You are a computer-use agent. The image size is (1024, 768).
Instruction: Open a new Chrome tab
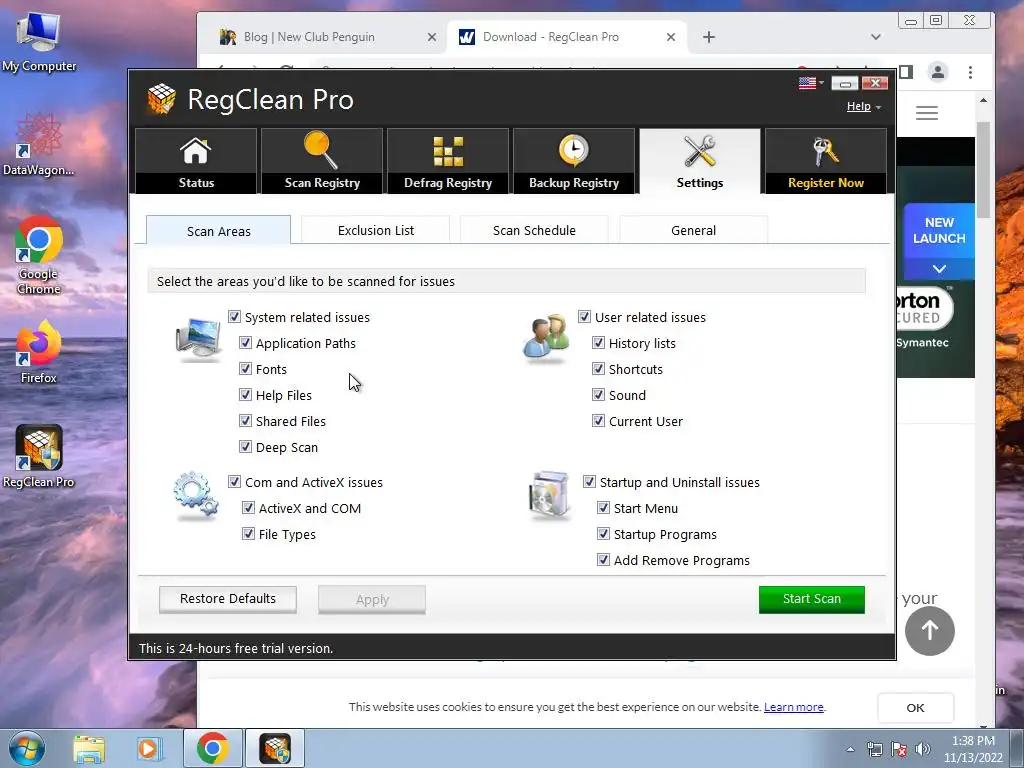pyautogui.click(x=709, y=37)
